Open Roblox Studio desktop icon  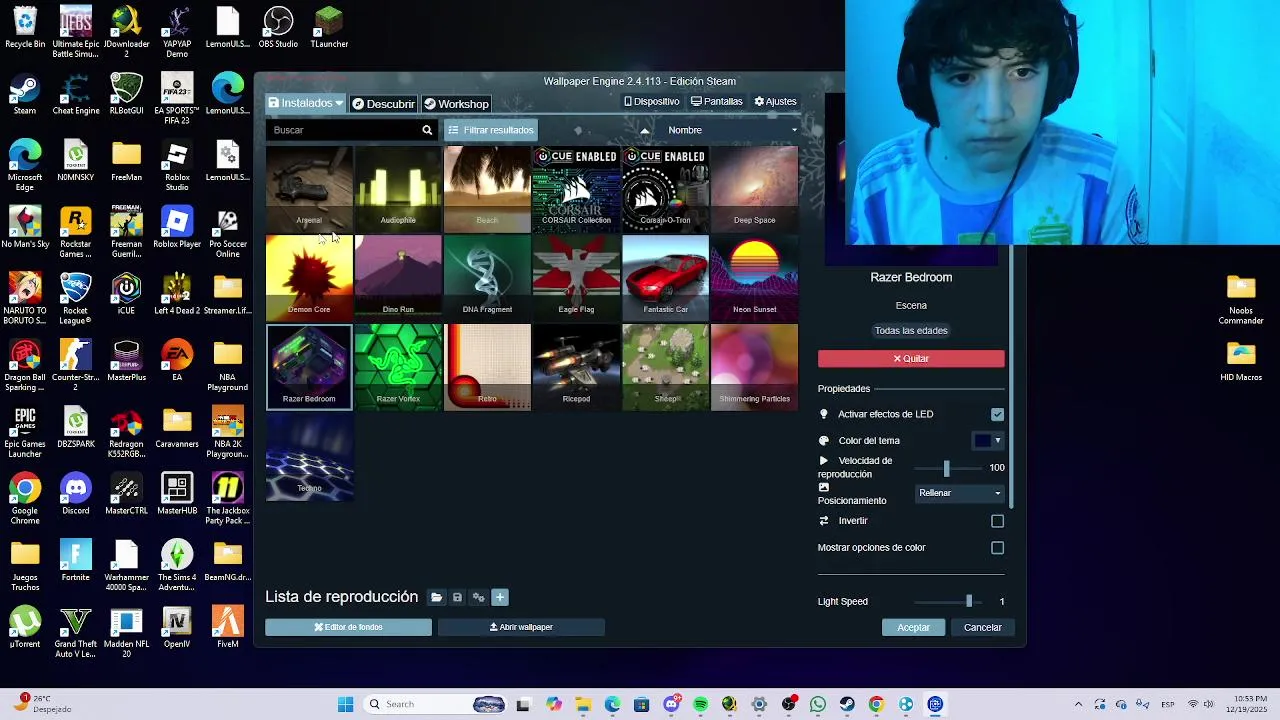(177, 166)
